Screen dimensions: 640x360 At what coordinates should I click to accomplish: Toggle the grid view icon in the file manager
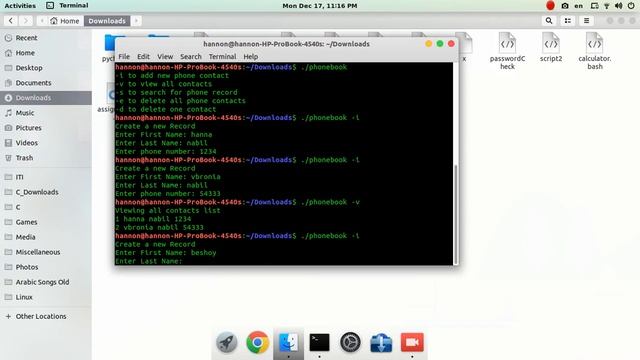coord(568,21)
